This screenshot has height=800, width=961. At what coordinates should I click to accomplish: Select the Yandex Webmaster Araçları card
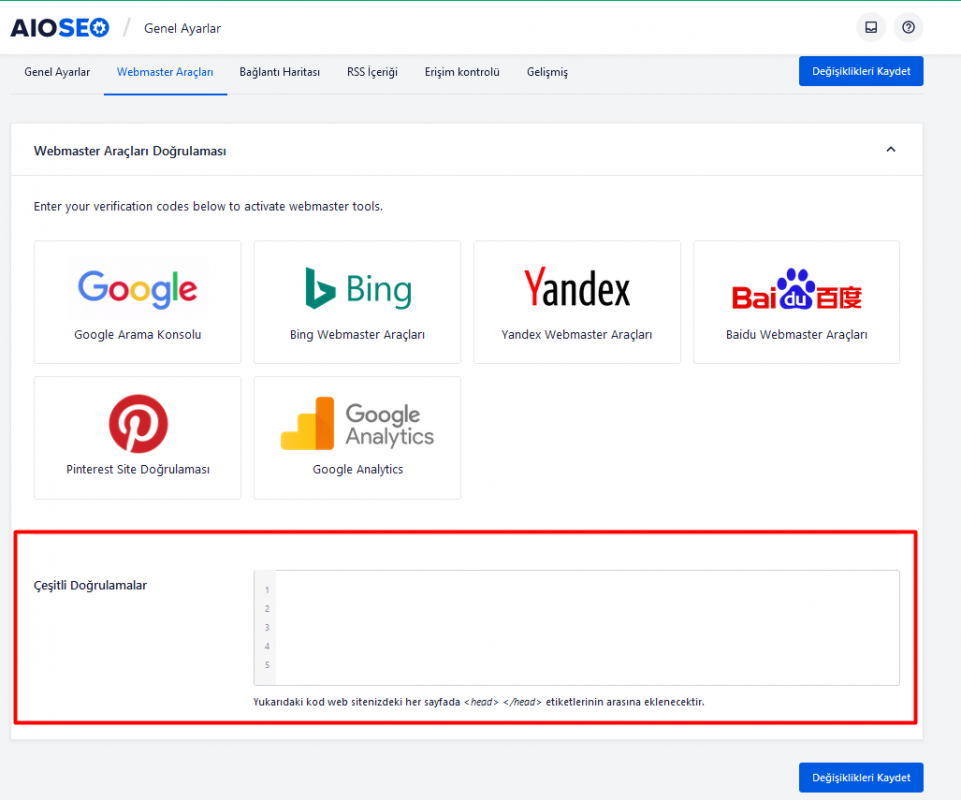pos(576,300)
